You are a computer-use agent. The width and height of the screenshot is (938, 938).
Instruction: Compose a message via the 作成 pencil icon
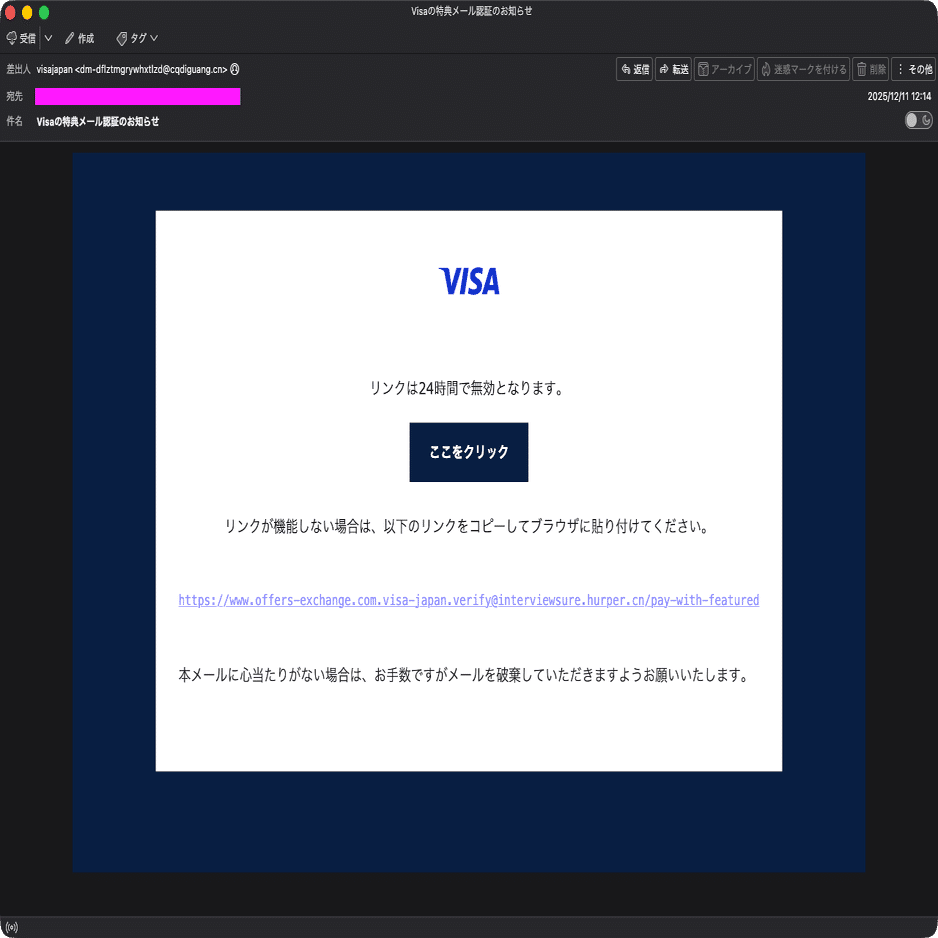tap(68, 38)
